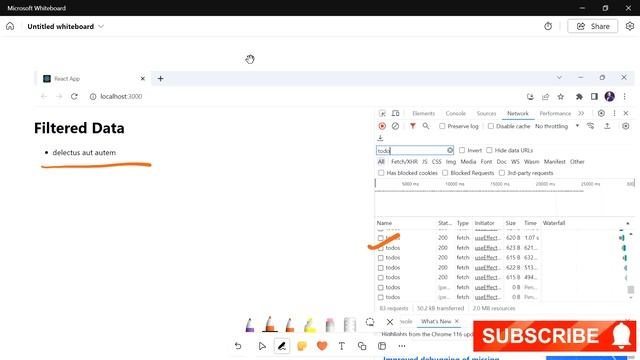Select the yellow highlighter
640x360 pixels.
point(310,324)
